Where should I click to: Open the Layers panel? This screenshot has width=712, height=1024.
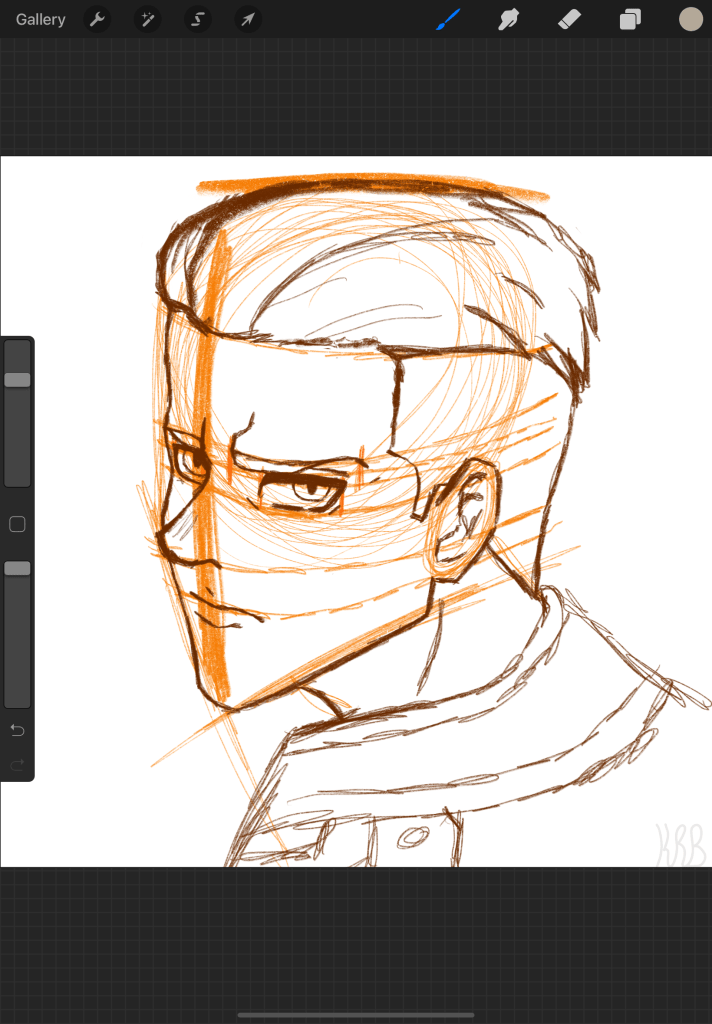pos(630,20)
